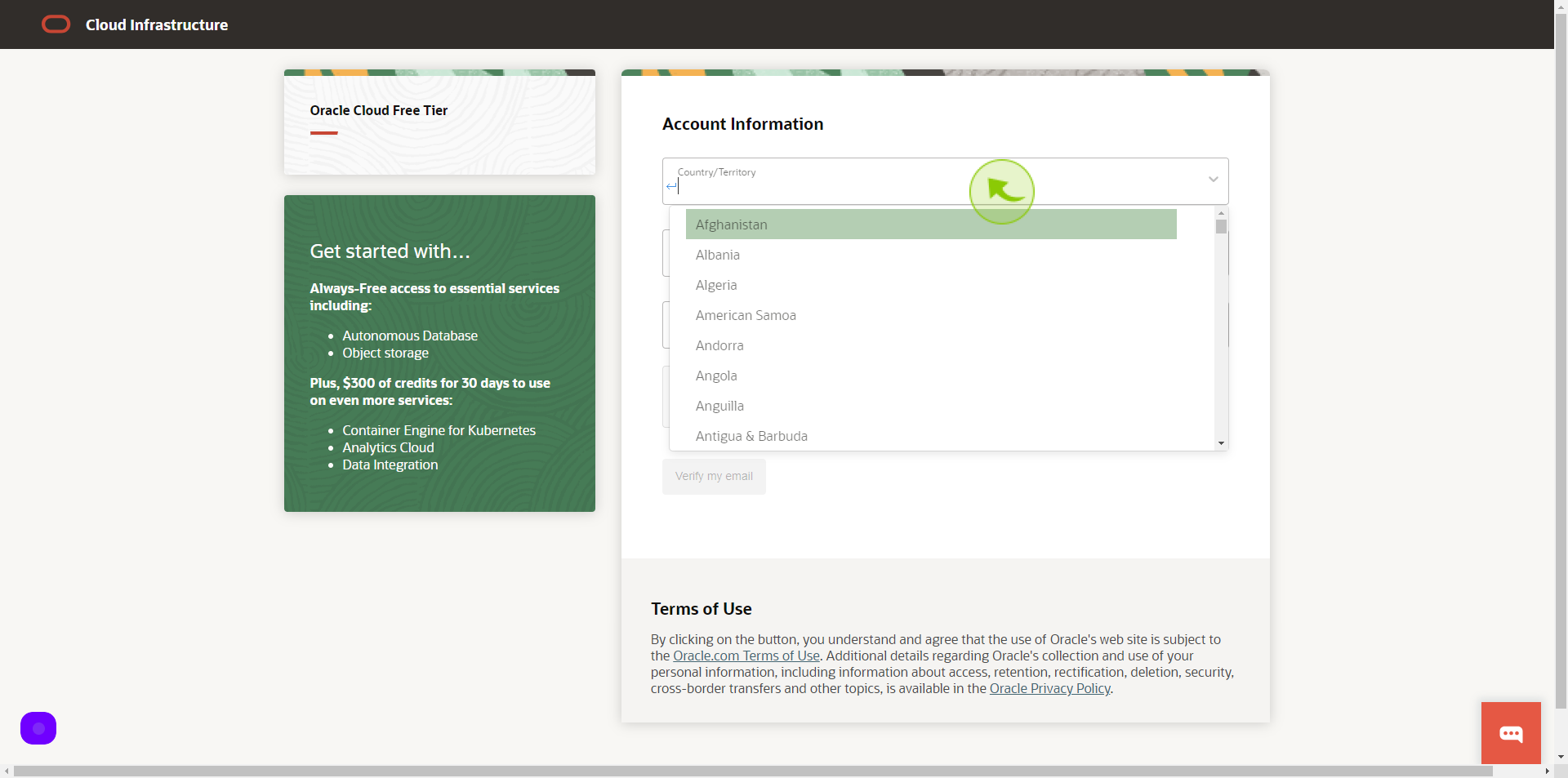Click the Verify my email button
Image resolution: width=1568 pixels, height=778 pixels.
(x=714, y=476)
